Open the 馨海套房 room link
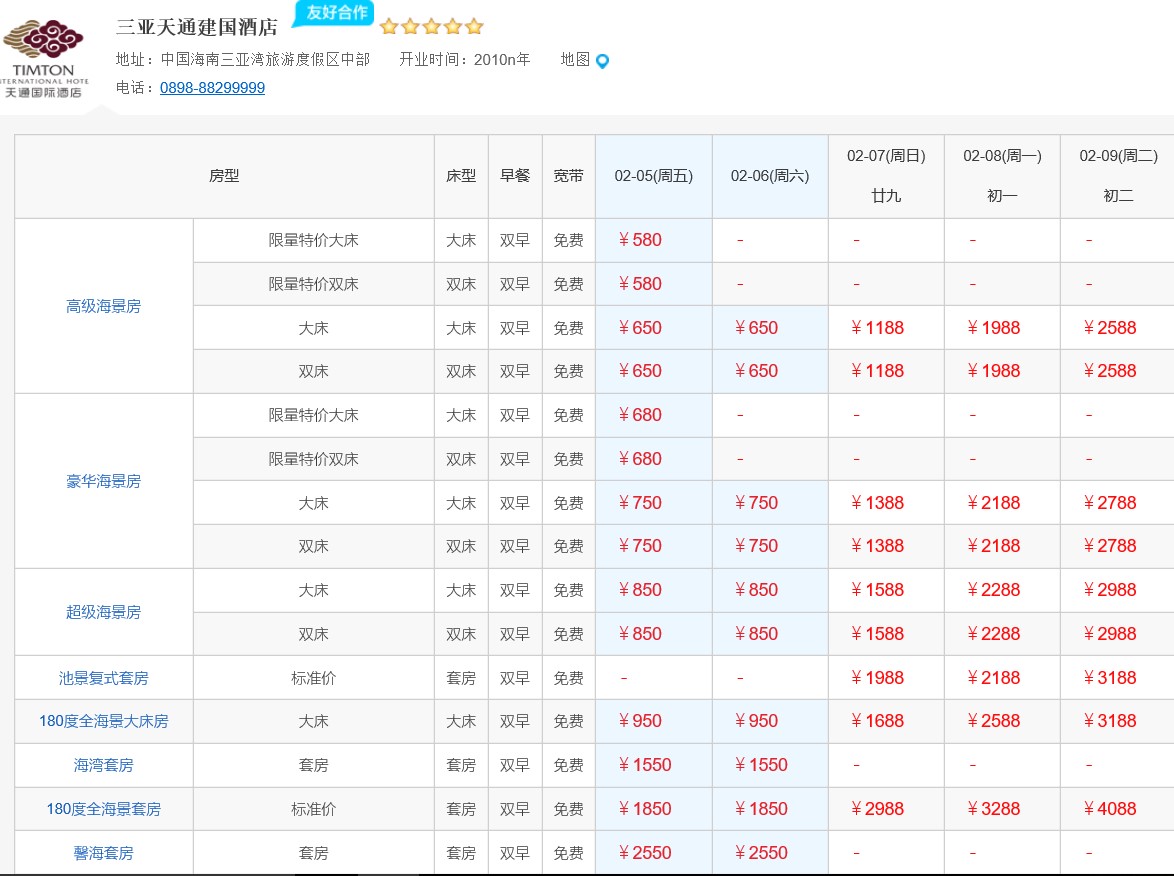Viewport: 1174px width, 876px height. (x=103, y=853)
